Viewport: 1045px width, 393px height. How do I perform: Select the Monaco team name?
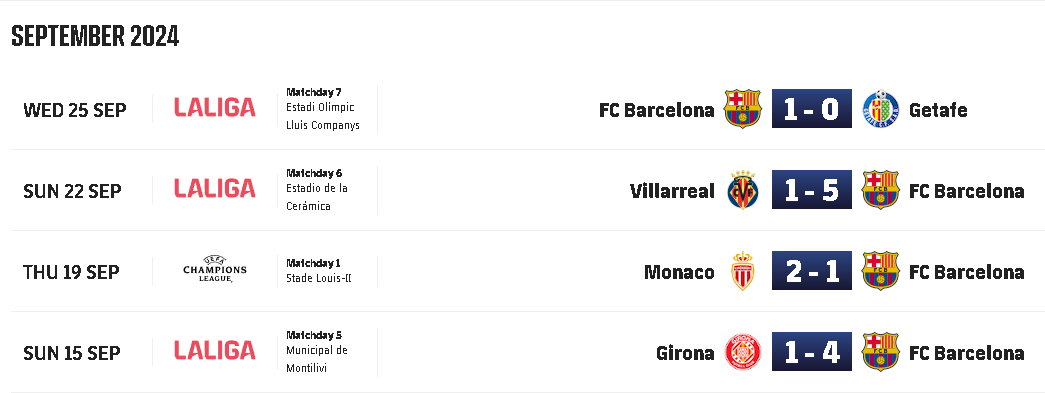[x=679, y=272]
